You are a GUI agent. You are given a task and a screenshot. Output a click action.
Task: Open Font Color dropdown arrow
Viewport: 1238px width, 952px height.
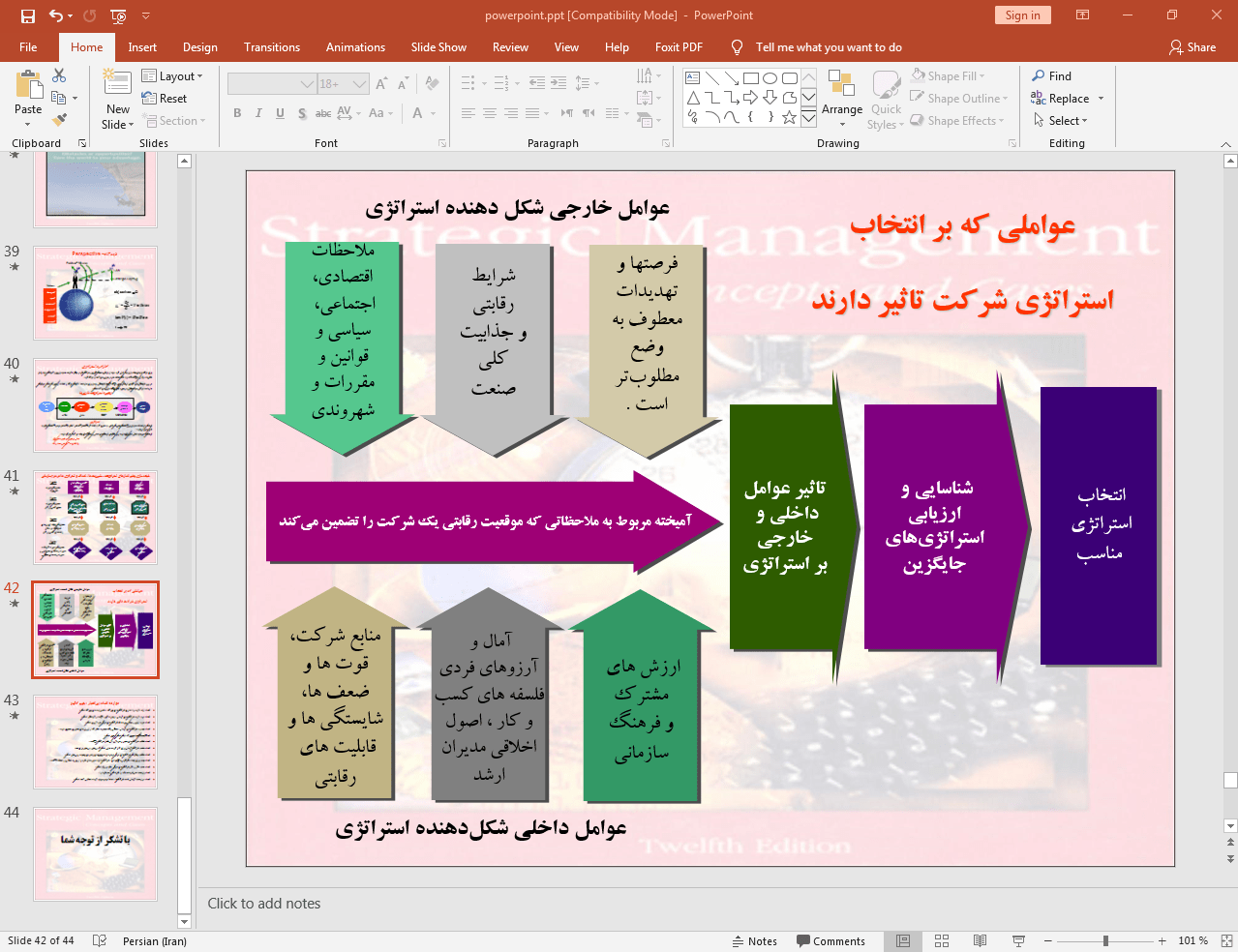433,113
